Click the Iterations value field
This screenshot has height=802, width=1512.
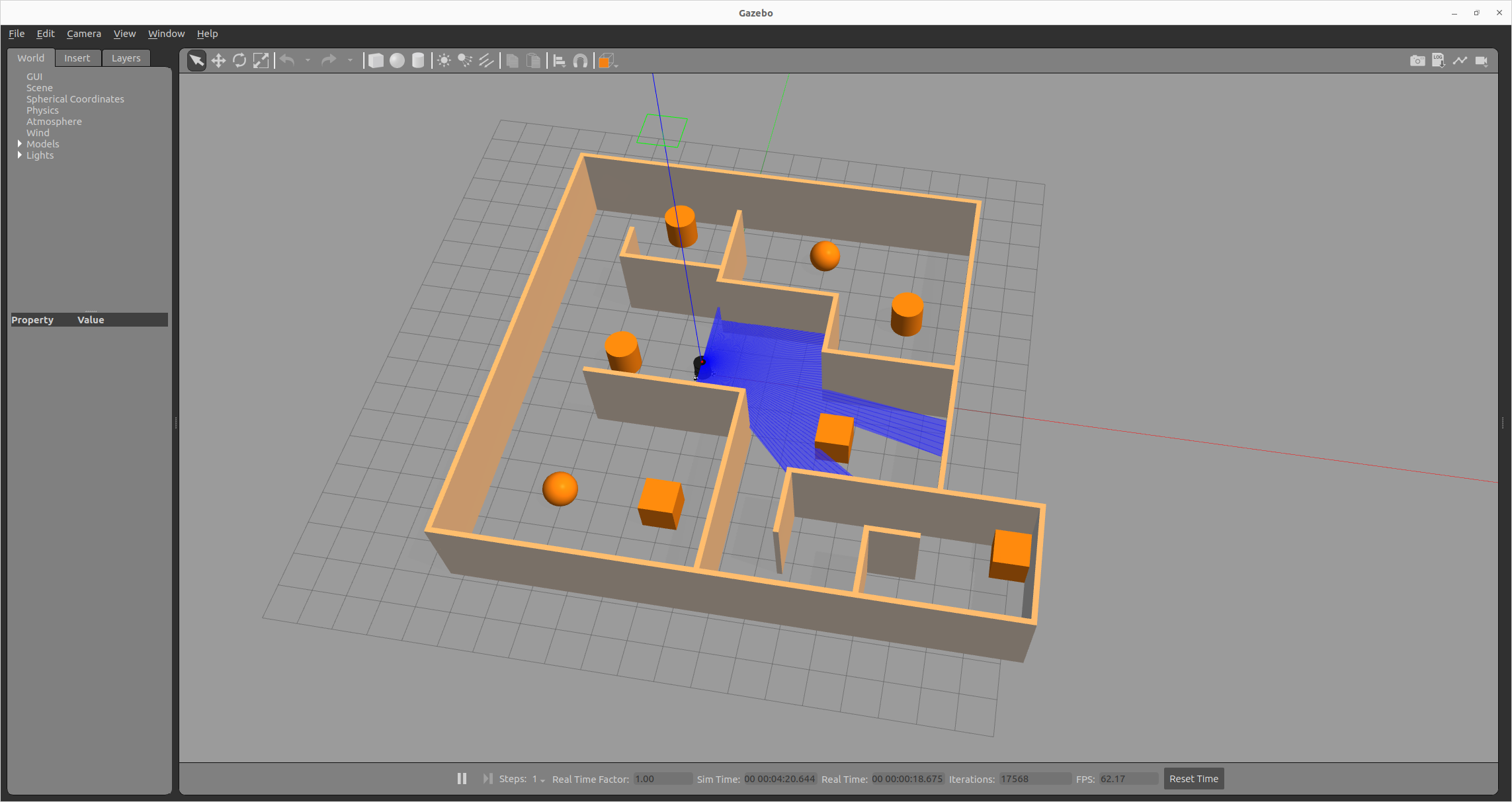coord(1035,779)
